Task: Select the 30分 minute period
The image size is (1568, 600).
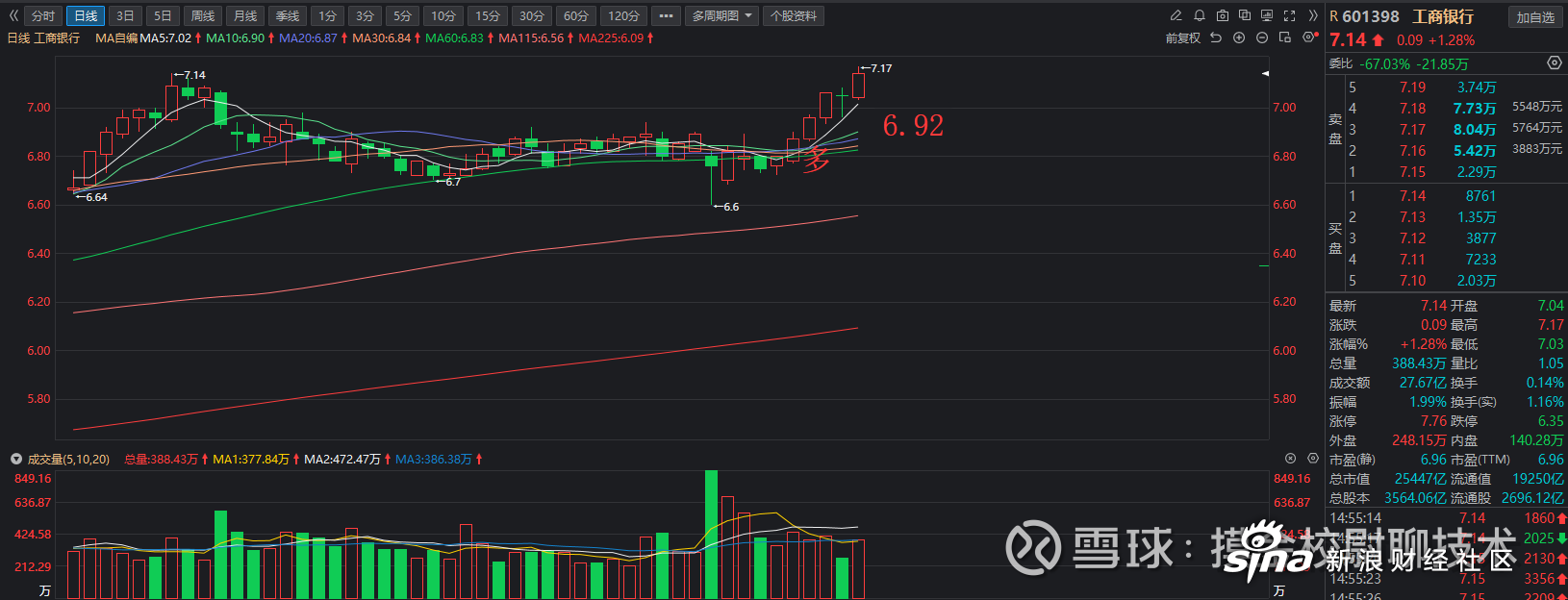Action: [x=532, y=15]
